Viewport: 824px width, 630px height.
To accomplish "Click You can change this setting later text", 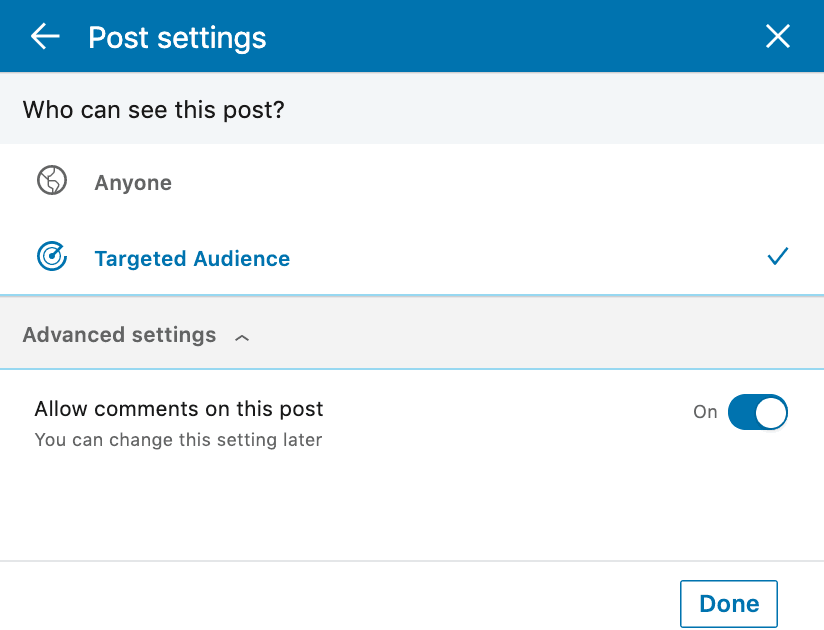I will pyautogui.click(x=178, y=440).
